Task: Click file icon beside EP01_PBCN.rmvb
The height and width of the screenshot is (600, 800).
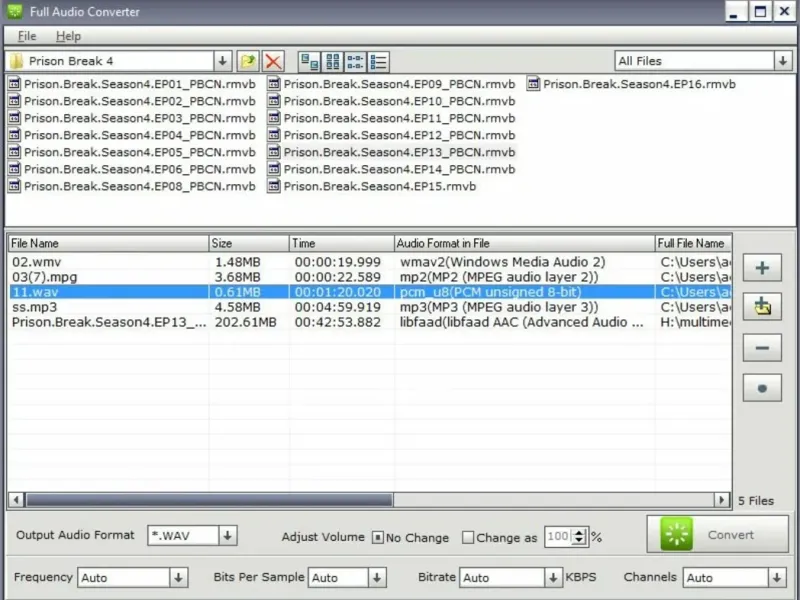Action: tap(14, 84)
